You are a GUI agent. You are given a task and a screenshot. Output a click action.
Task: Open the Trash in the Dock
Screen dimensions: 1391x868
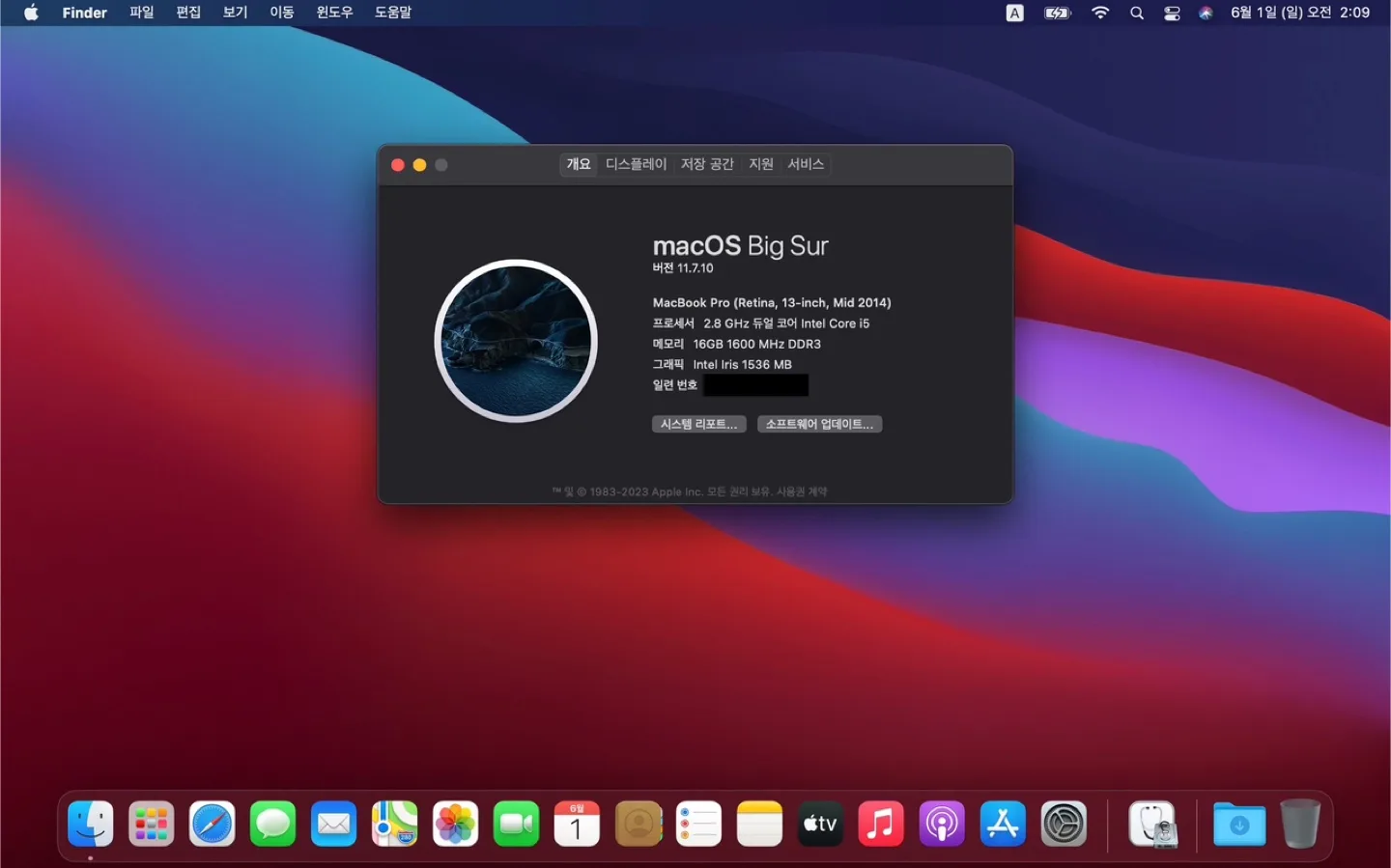click(x=1300, y=824)
